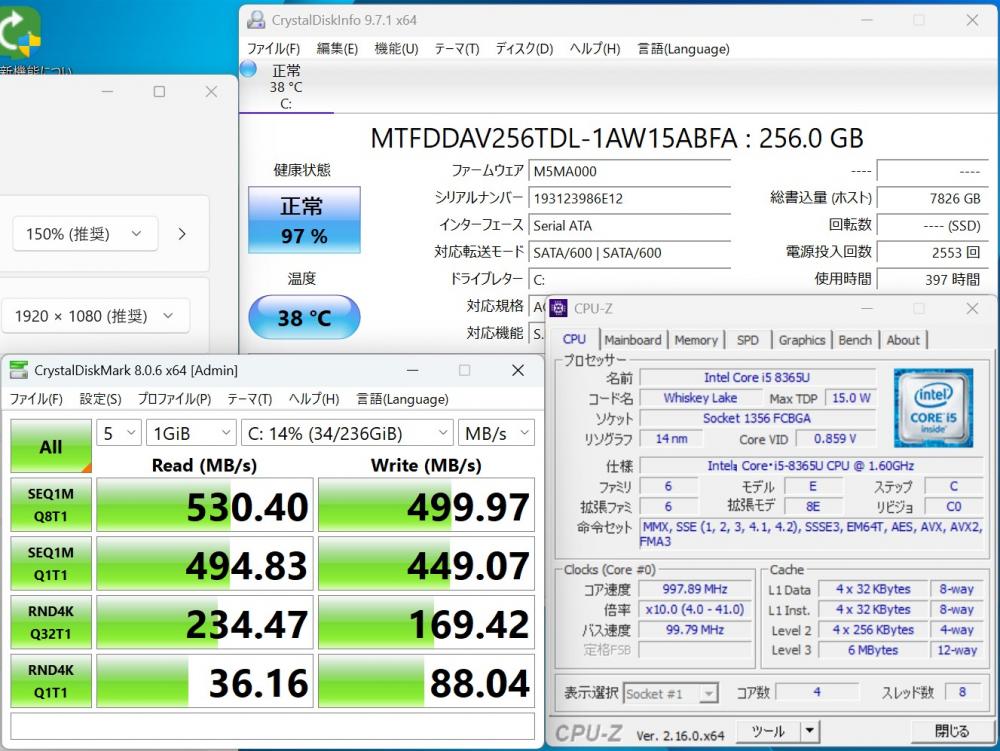1000x751 pixels.
Task: Run all benchmarks with the All button
Action: (x=51, y=446)
